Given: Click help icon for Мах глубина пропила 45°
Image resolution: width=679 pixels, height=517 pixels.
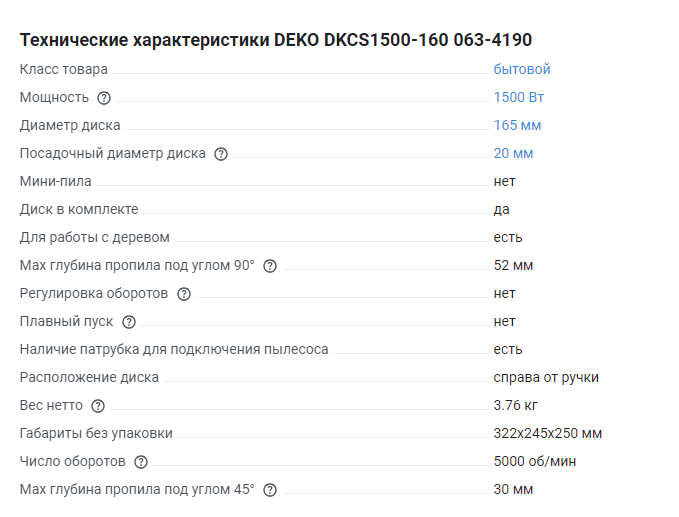Looking at the screenshot, I should pos(270,490).
